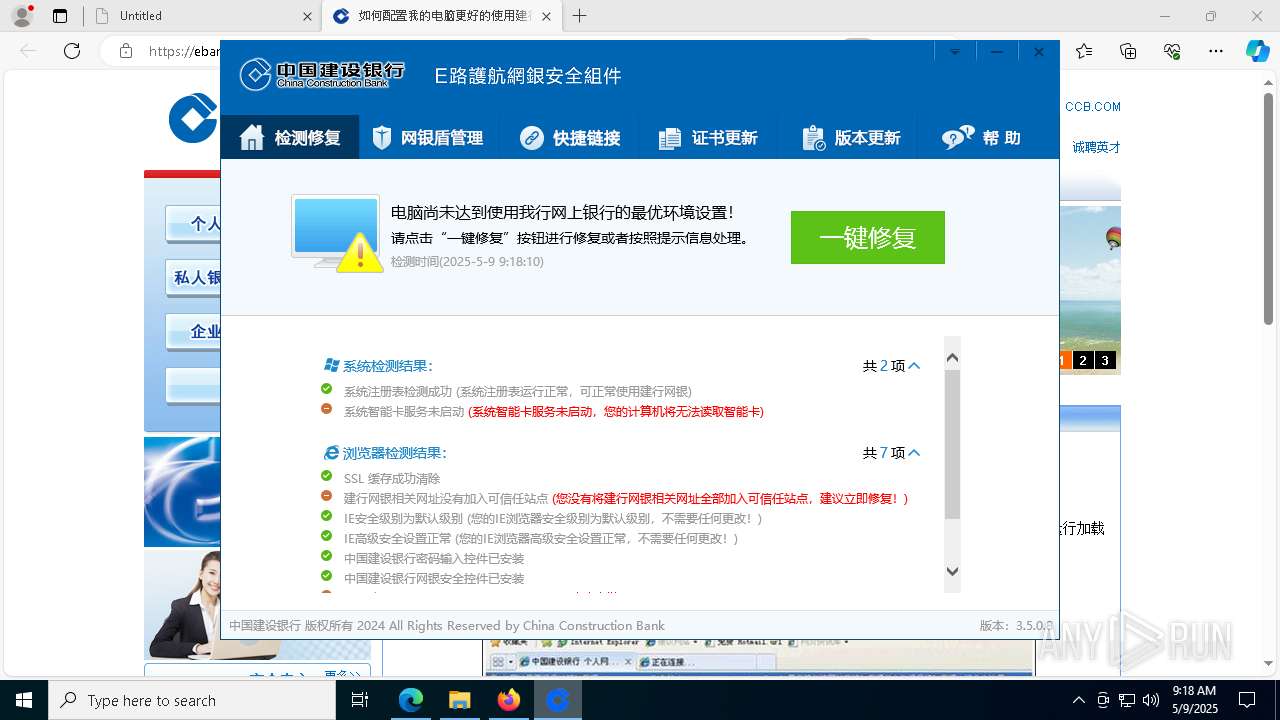Click the 中国建设银行网银安全控件已安装 row
The width and height of the screenshot is (1280, 720).
pos(422,578)
